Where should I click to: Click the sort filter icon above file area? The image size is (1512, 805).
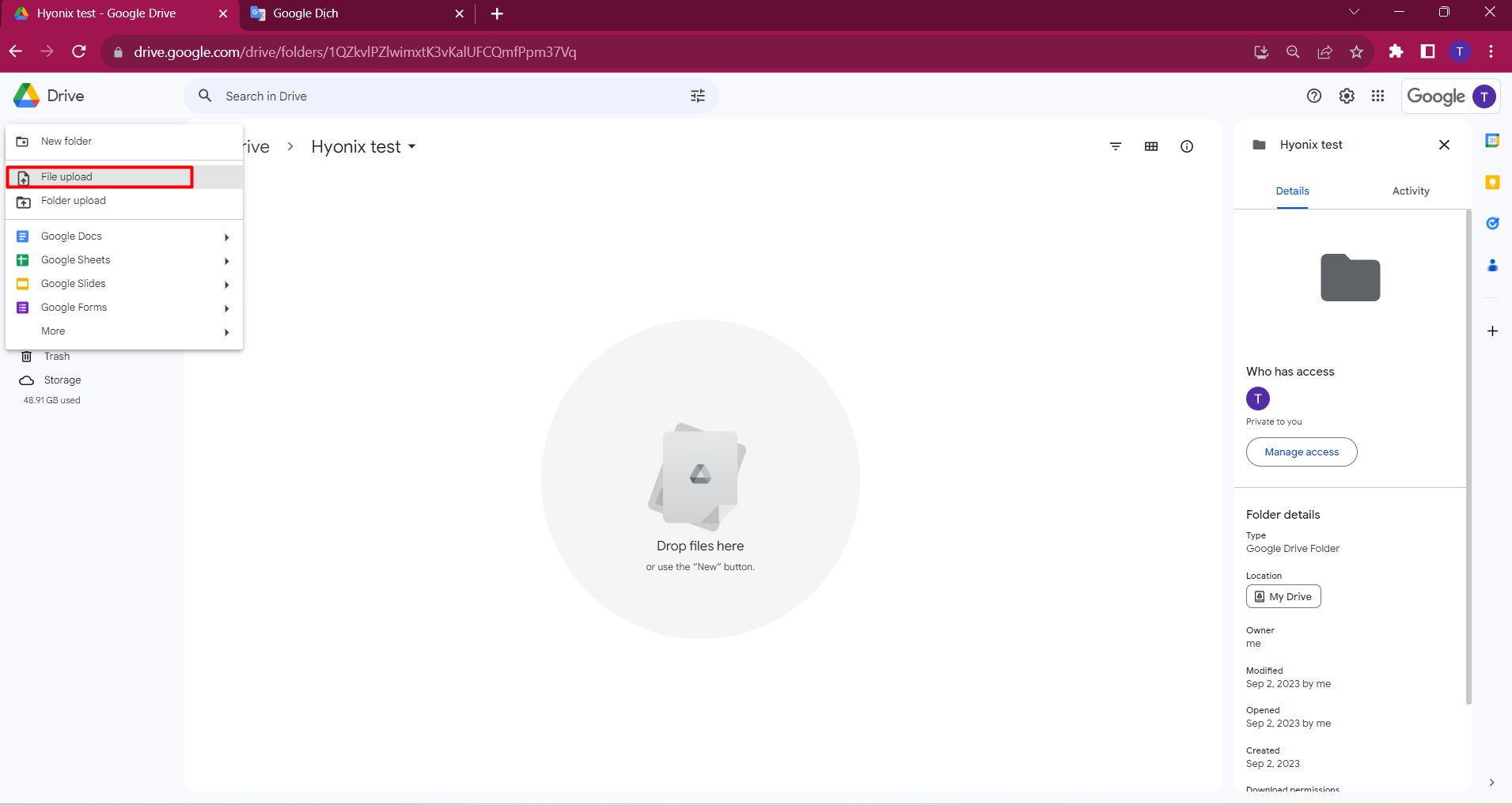tap(1115, 146)
